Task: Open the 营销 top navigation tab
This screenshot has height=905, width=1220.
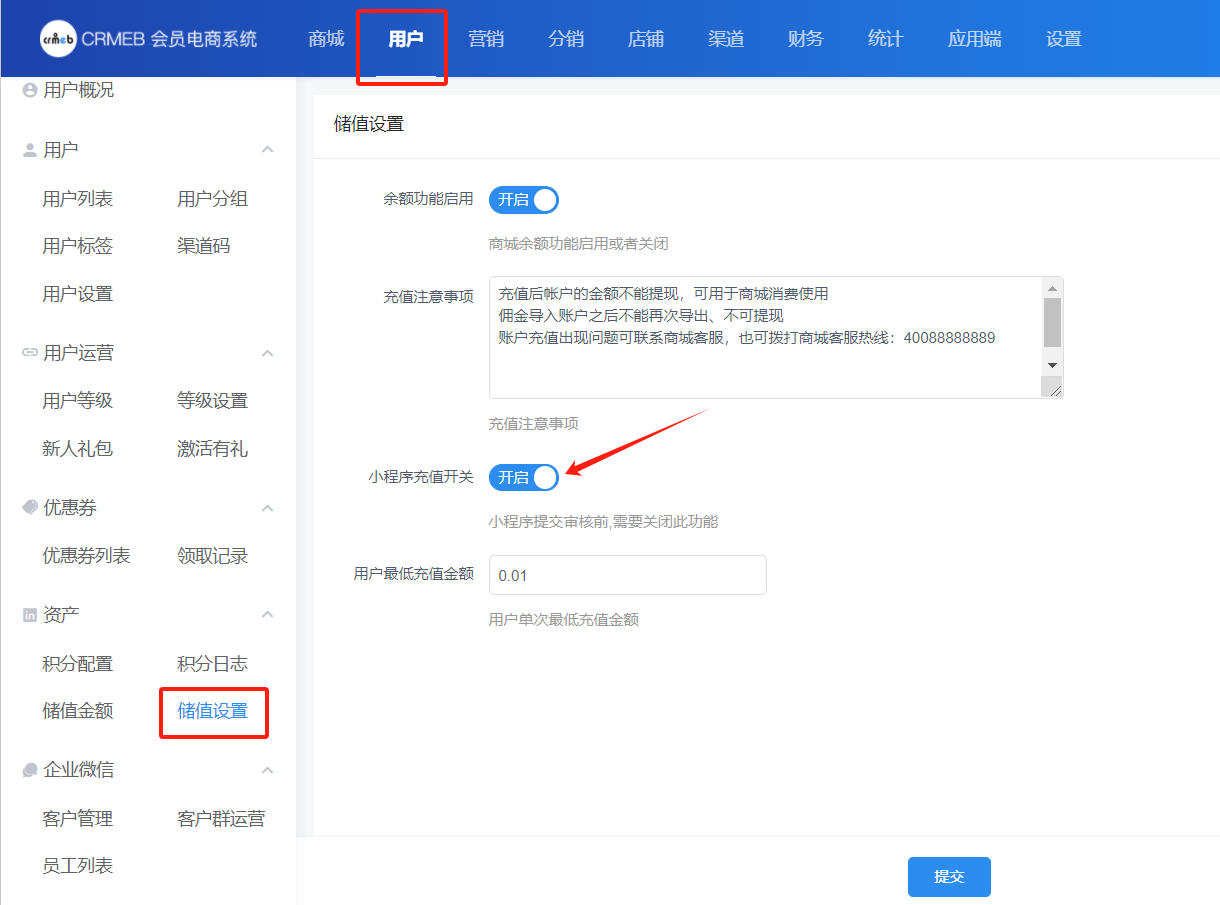Action: [486, 39]
